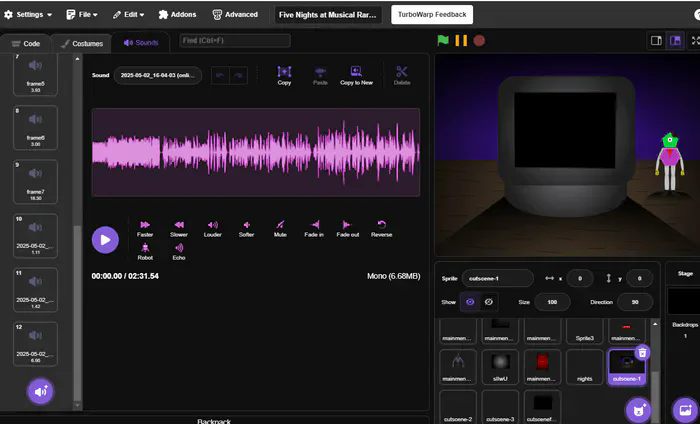The width and height of the screenshot is (700, 424).
Task: Click the Choose a Backdrop button
Action: [685, 410]
